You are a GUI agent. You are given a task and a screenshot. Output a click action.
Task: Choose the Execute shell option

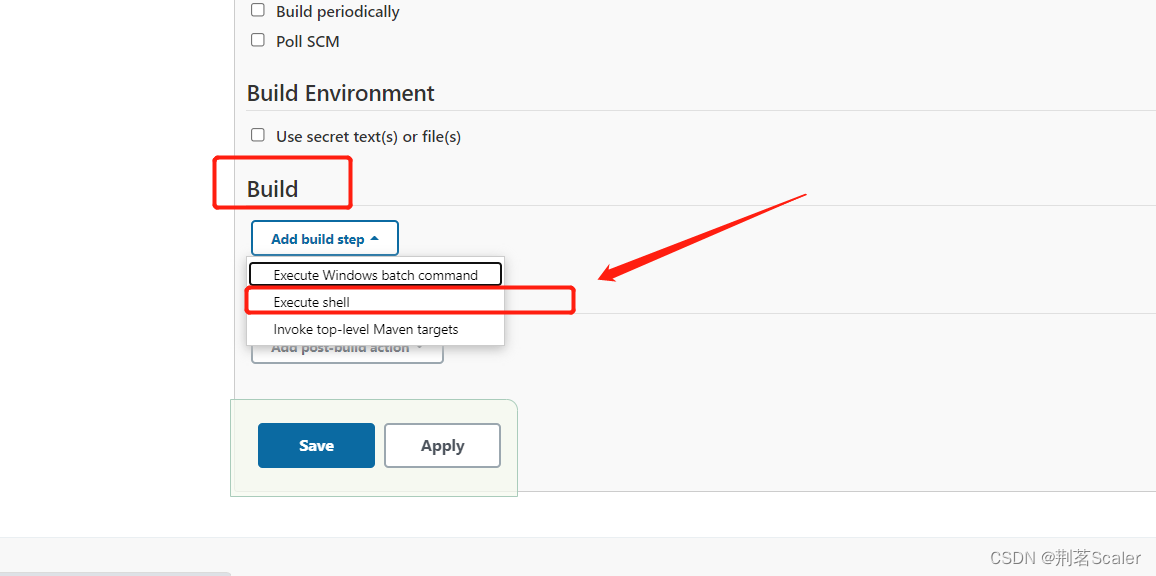(x=312, y=302)
